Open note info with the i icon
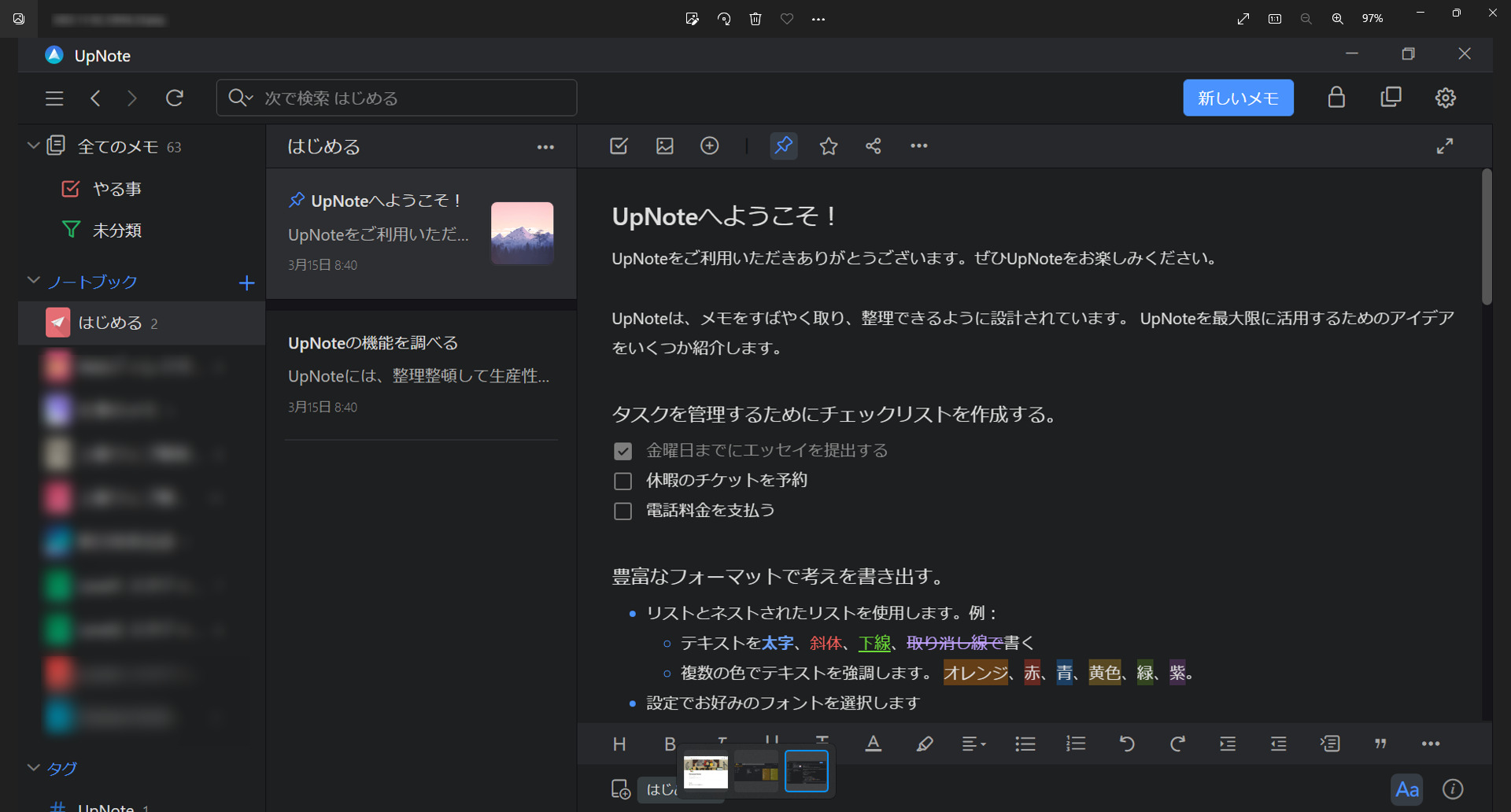The width and height of the screenshot is (1511, 812). click(1453, 789)
